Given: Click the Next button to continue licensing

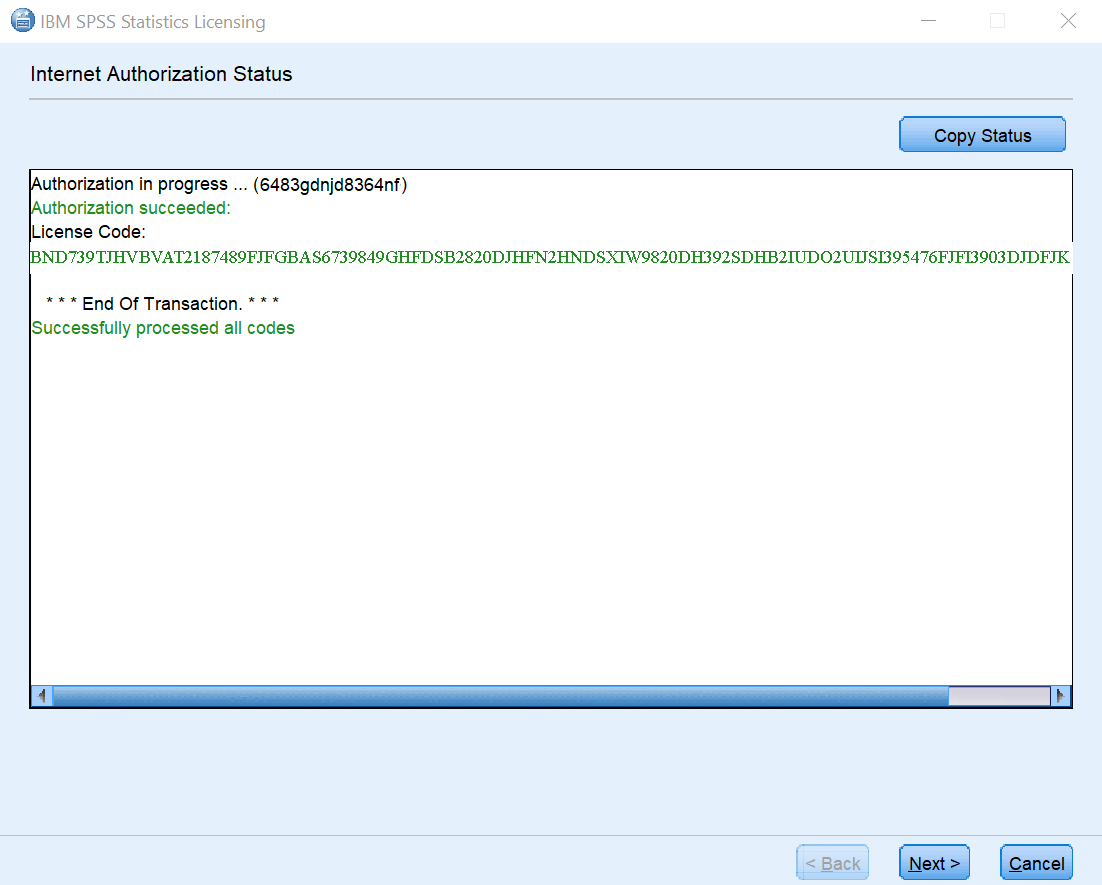Looking at the screenshot, I should 933,862.
